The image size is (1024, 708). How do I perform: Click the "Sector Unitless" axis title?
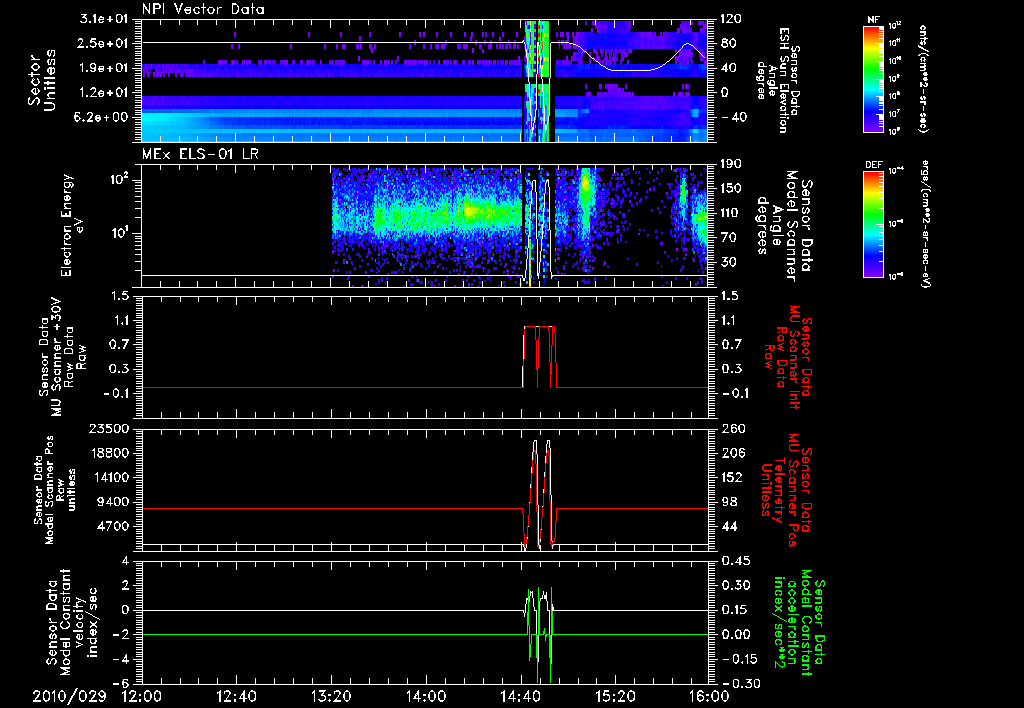pos(42,80)
